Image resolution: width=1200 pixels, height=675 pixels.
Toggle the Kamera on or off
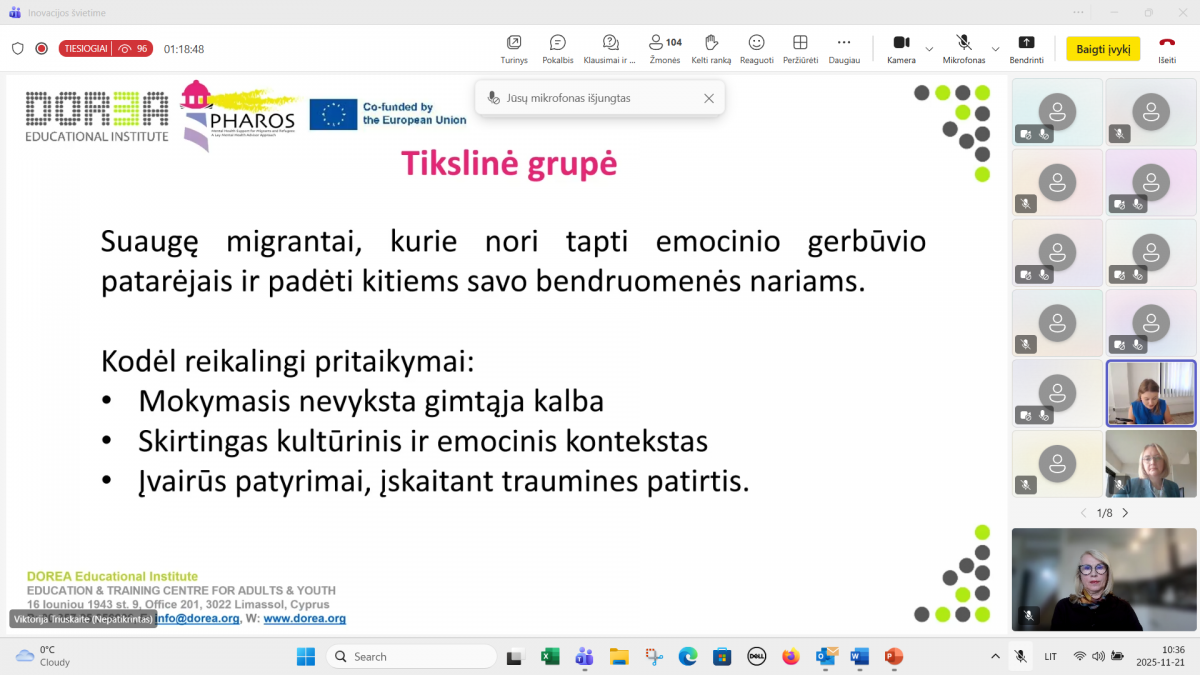point(901,48)
